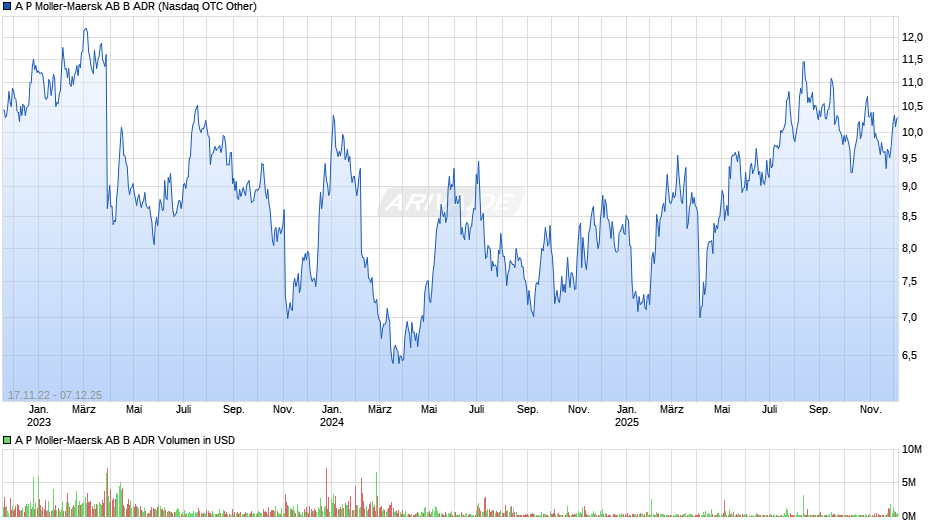Click the 'Jan. 2025' time axis label

click(626, 416)
